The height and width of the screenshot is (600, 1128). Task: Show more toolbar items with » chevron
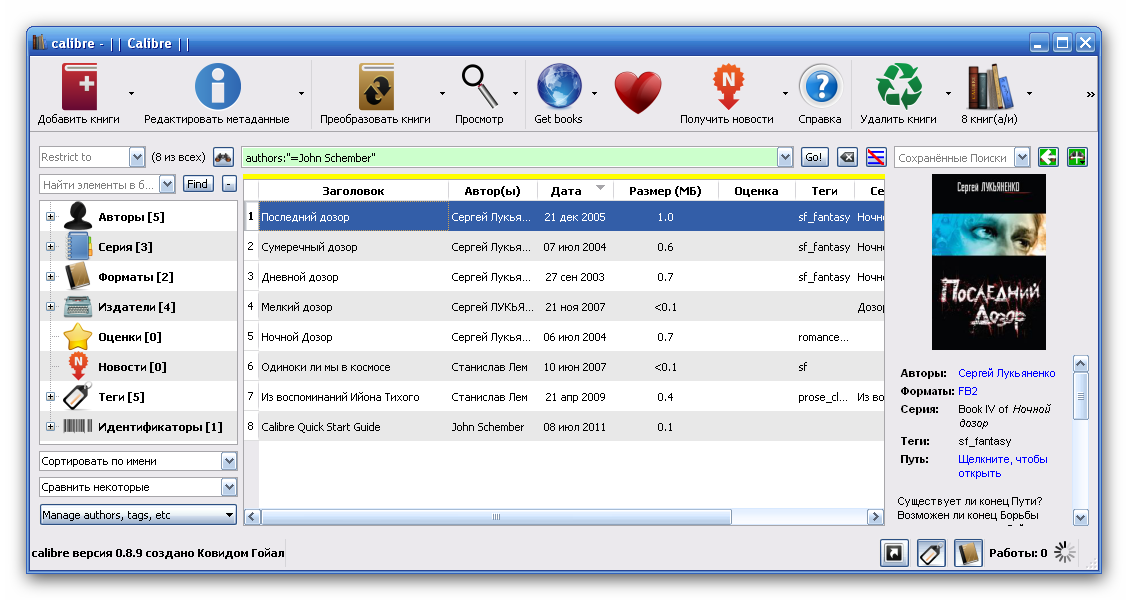point(1091,94)
